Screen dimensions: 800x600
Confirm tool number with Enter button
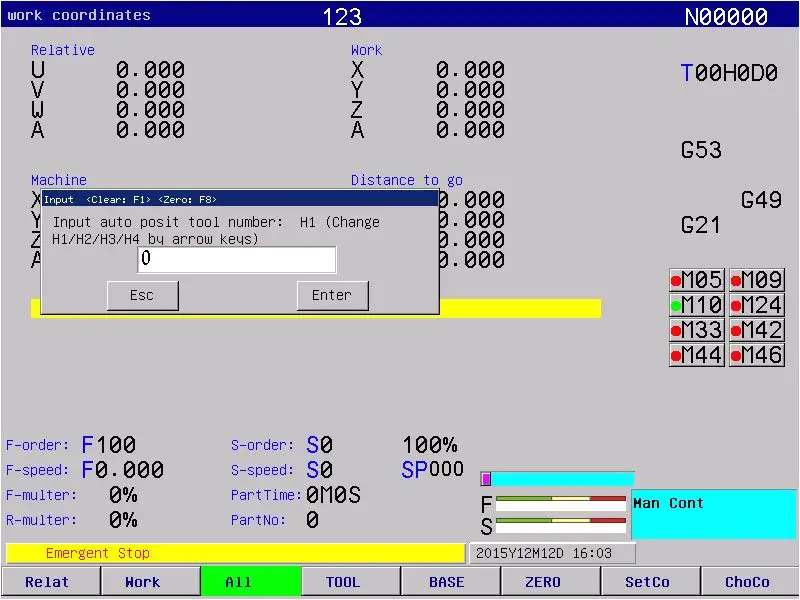pos(333,295)
